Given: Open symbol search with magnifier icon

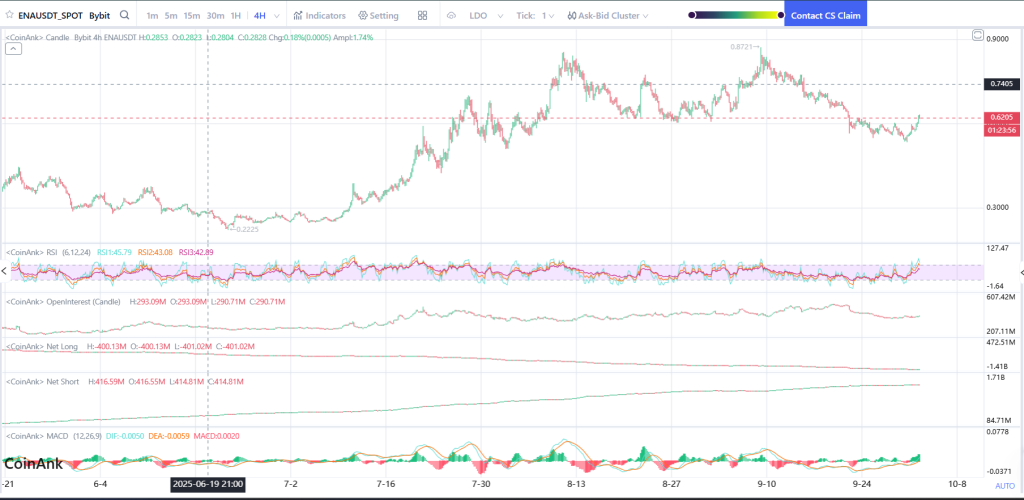Looking at the screenshot, I should pyautogui.click(x=125, y=15).
